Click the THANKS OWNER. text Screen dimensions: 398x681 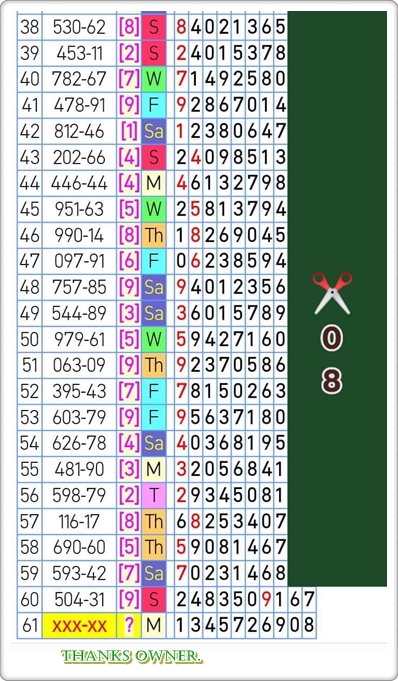point(132,656)
